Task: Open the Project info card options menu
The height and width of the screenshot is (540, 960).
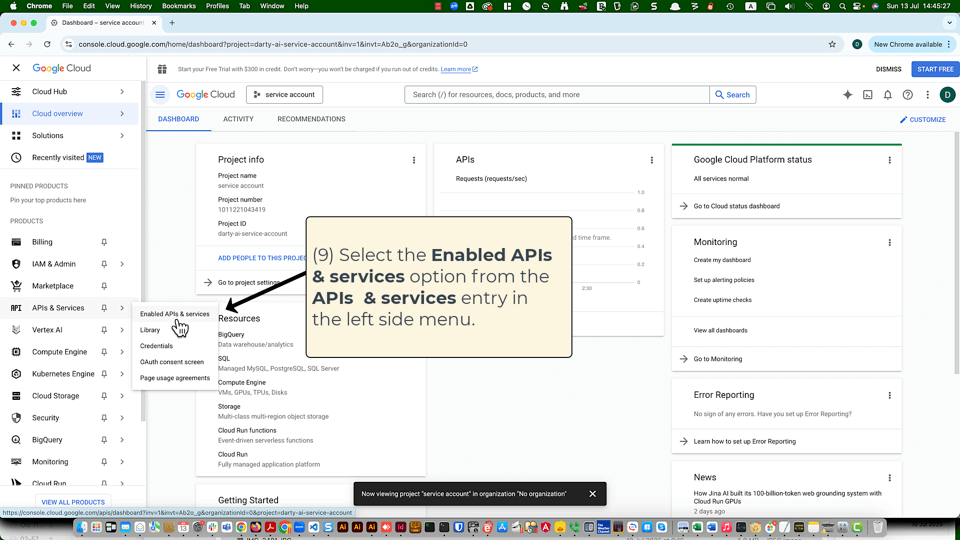Action: pyautogui.click(x=414, y=160)
